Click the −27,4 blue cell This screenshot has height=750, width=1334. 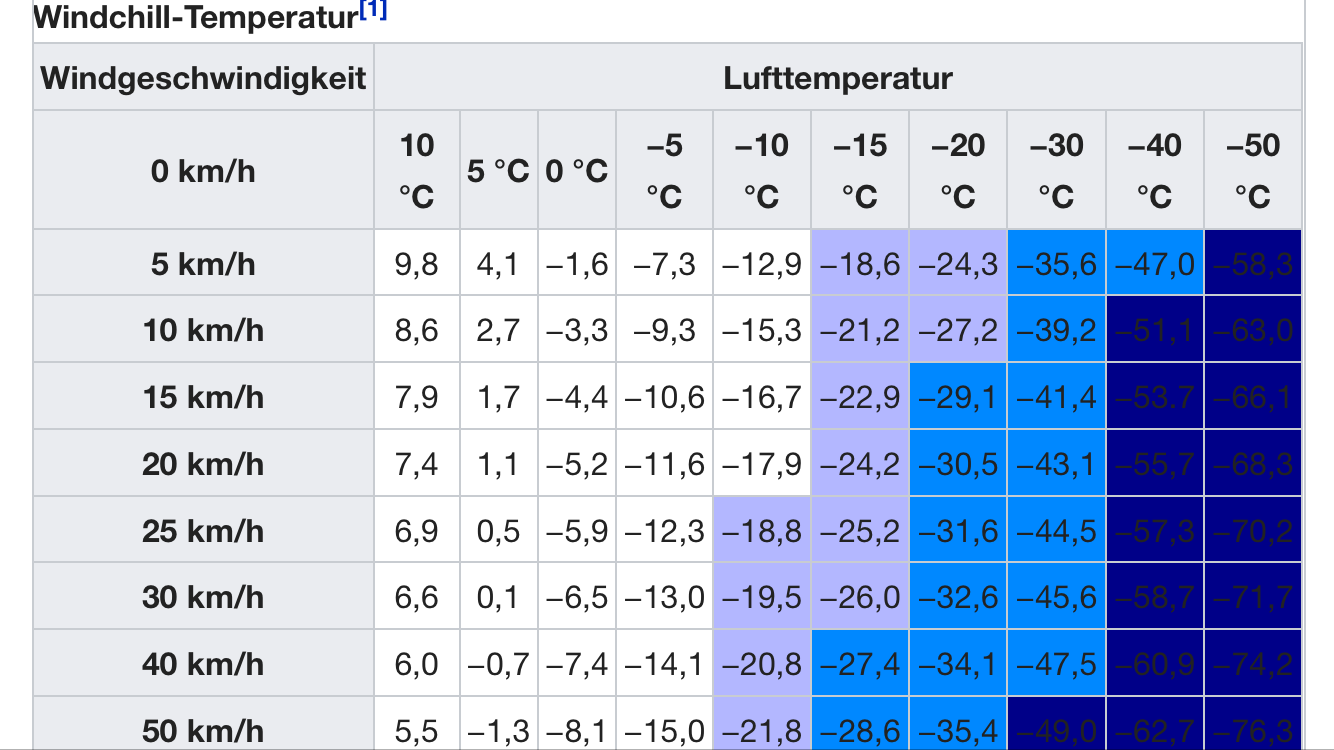click(x=860, y=663)
